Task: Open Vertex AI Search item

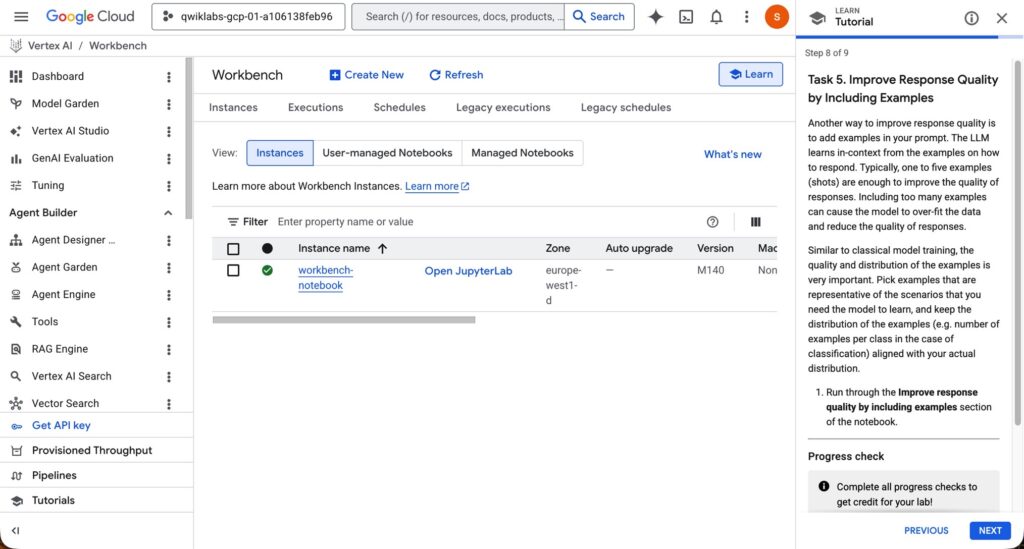Action: [x=71, y=377]
